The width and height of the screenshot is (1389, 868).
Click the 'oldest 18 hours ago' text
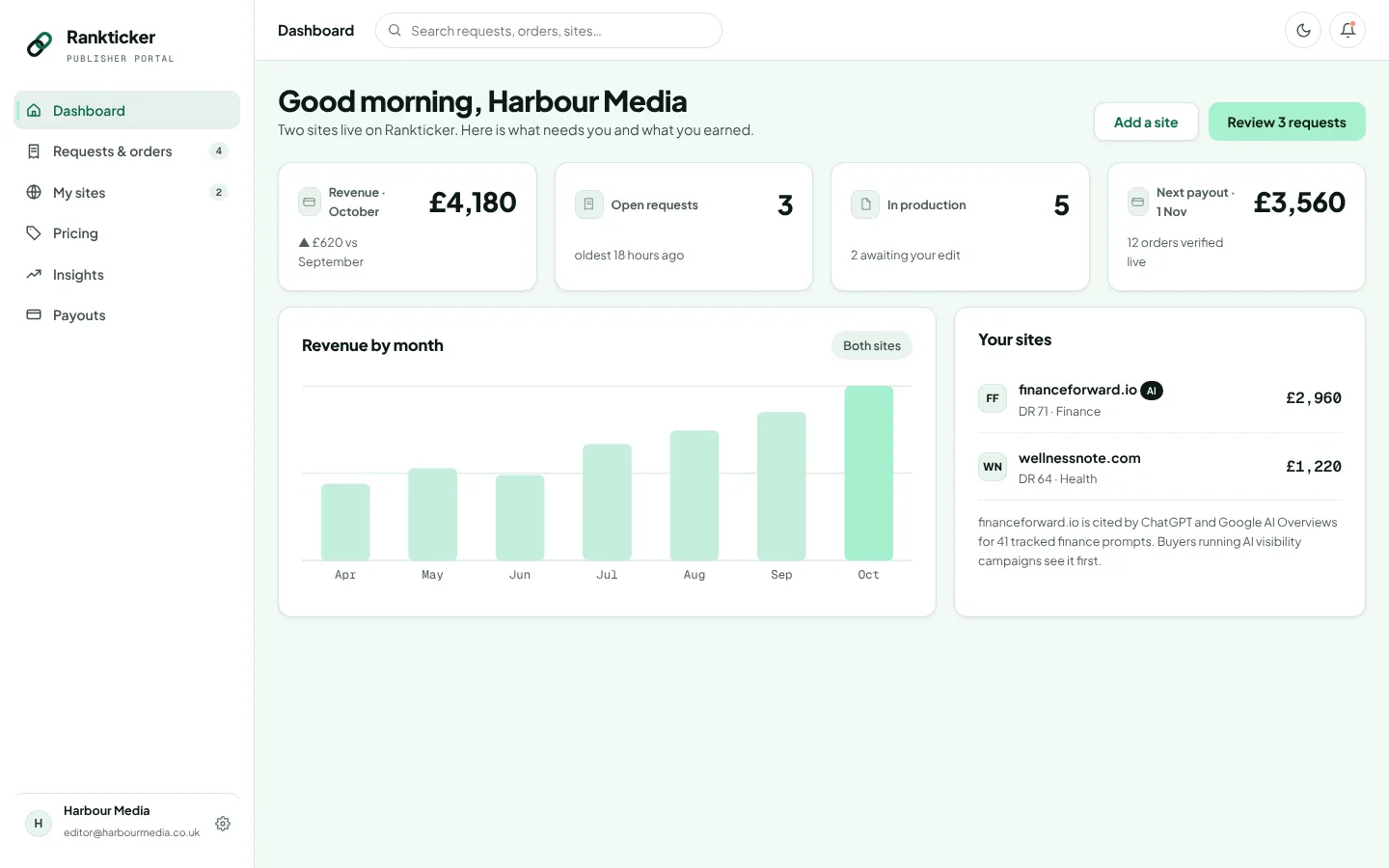tap(629, 256)
